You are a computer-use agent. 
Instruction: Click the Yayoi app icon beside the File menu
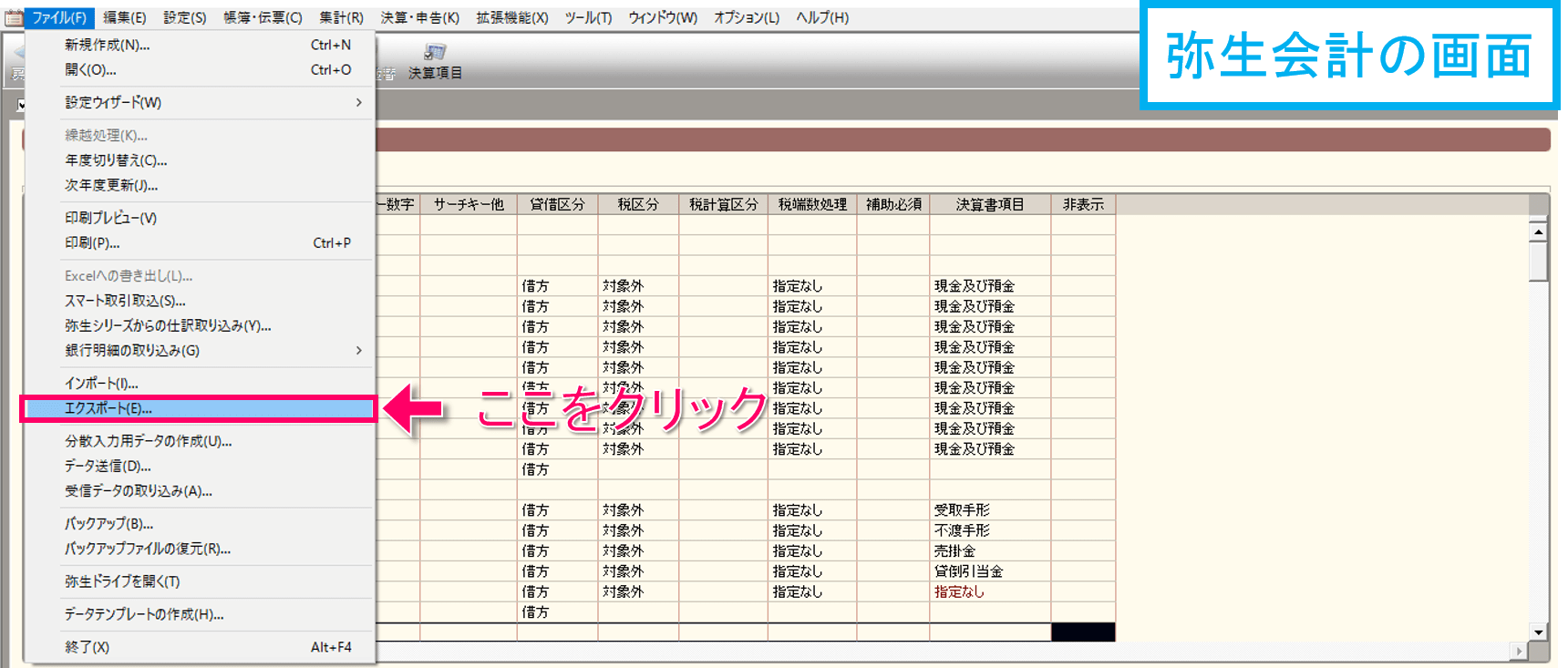pos(14,17)
